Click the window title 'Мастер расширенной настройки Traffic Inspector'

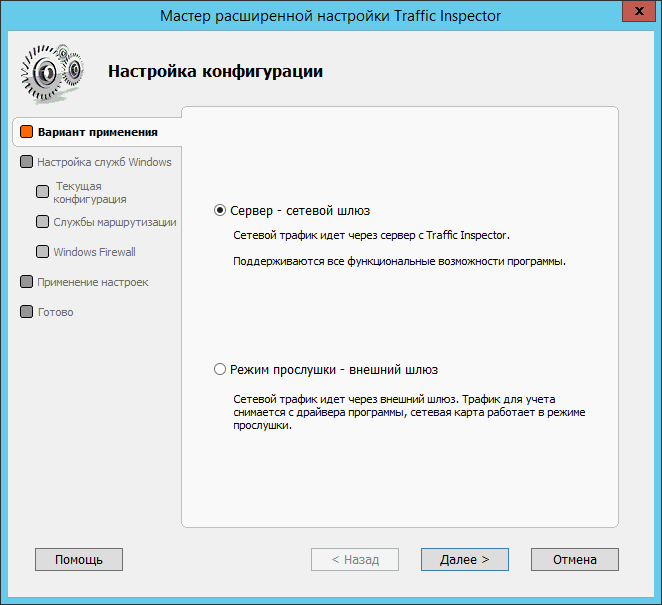coord(330,16)
